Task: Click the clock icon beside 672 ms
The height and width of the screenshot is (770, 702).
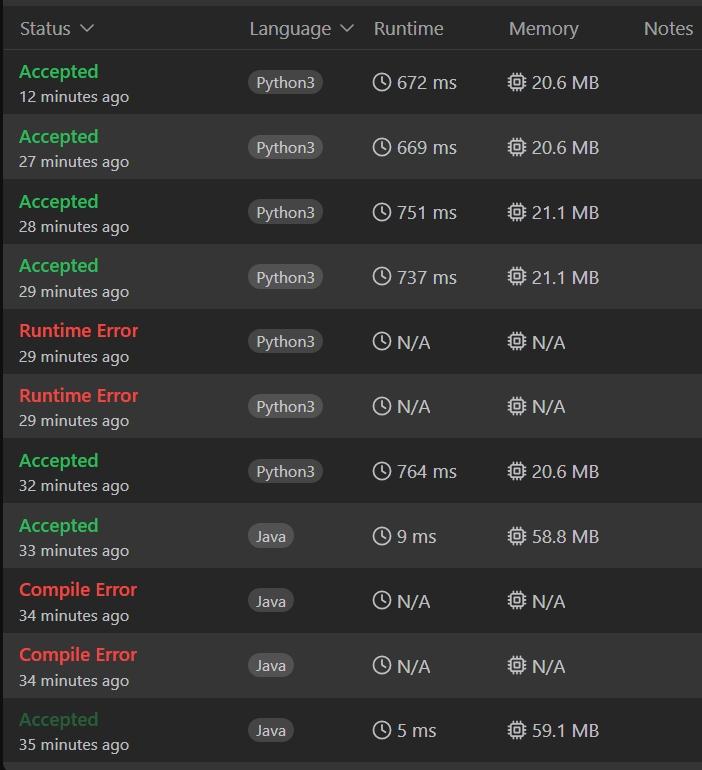Action: pos(381,83)
